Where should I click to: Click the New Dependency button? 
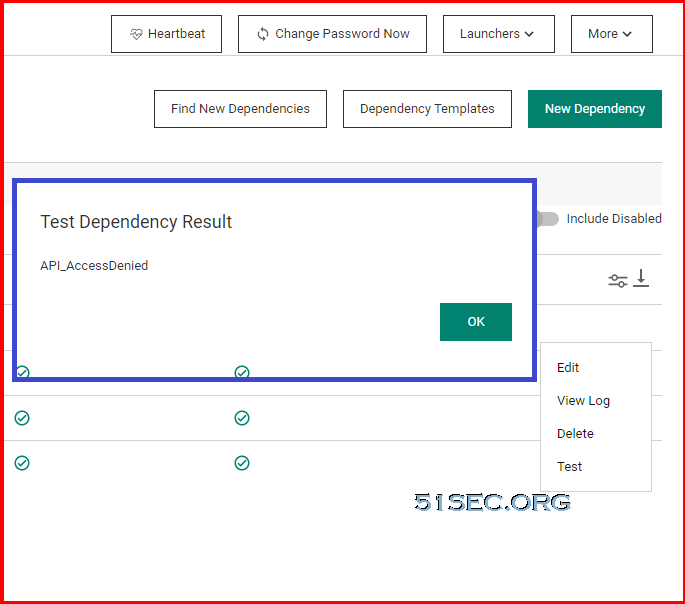595,109
